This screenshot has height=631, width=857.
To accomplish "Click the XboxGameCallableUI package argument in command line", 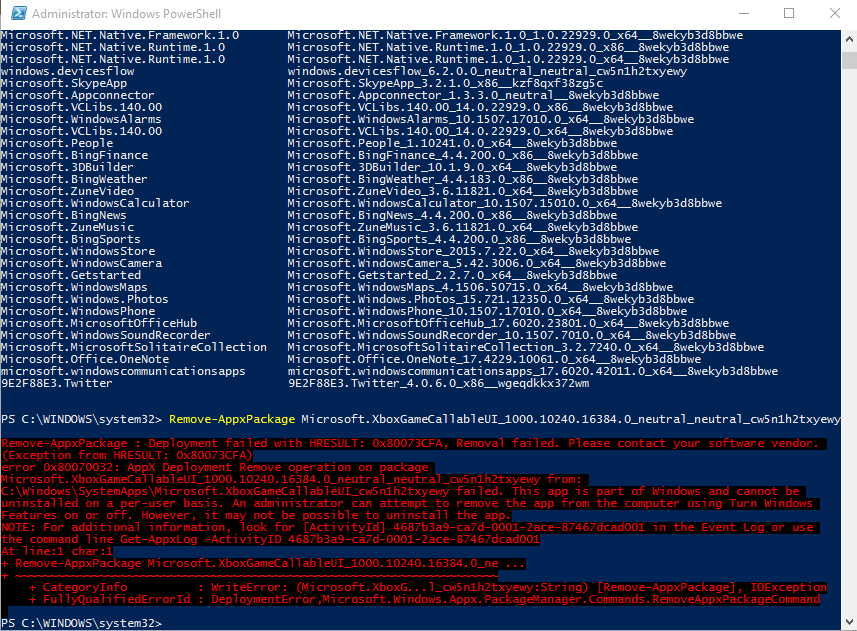I will click(571, 419).
